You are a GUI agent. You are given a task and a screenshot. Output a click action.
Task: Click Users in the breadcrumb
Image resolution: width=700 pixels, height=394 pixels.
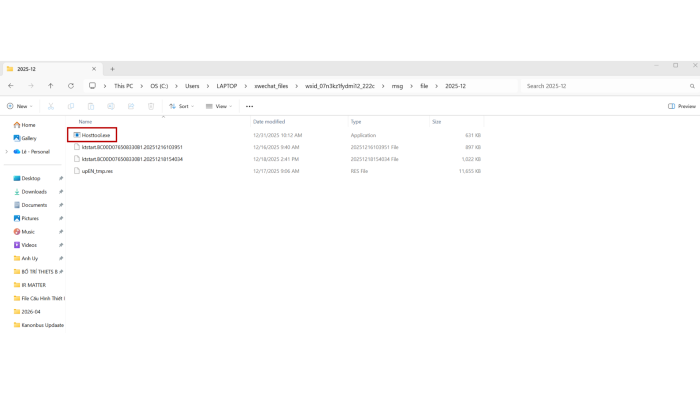pos(192,86)
